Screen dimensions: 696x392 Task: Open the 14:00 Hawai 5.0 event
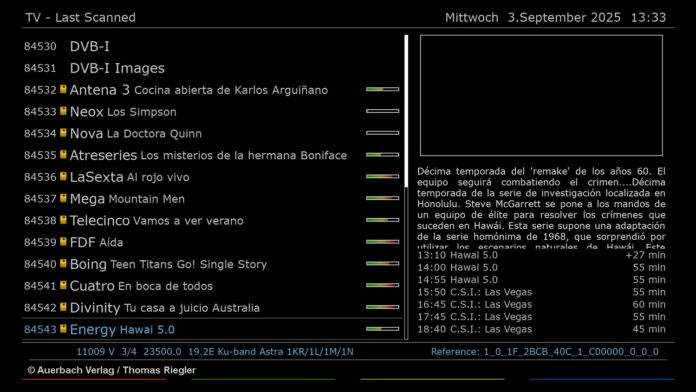[541, 267]
